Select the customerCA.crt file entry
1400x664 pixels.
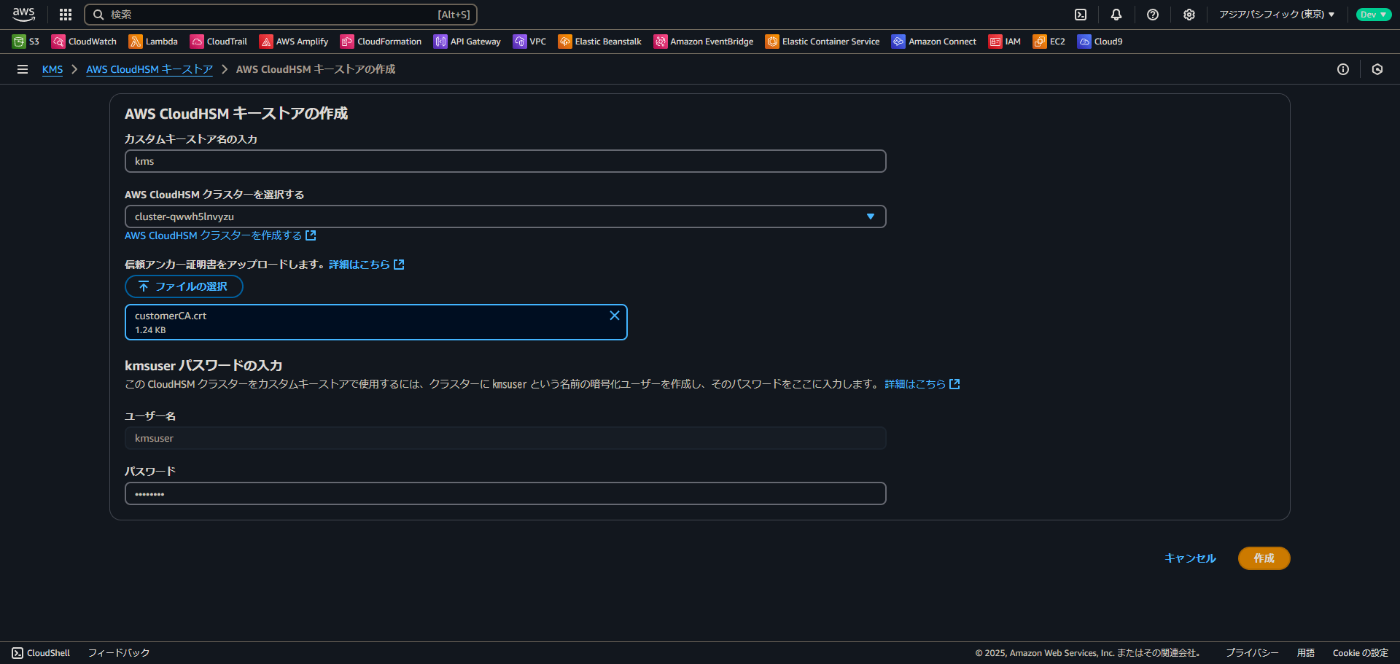[376, 322]
